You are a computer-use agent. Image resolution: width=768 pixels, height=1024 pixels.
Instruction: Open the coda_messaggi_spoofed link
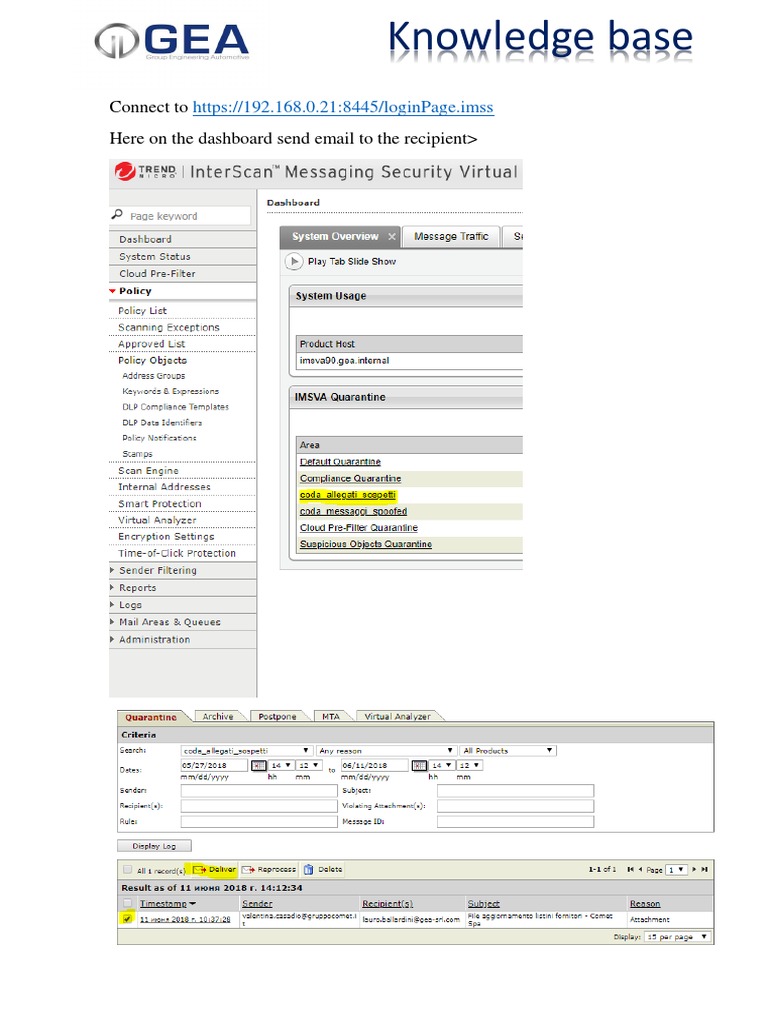coord(353,511)
